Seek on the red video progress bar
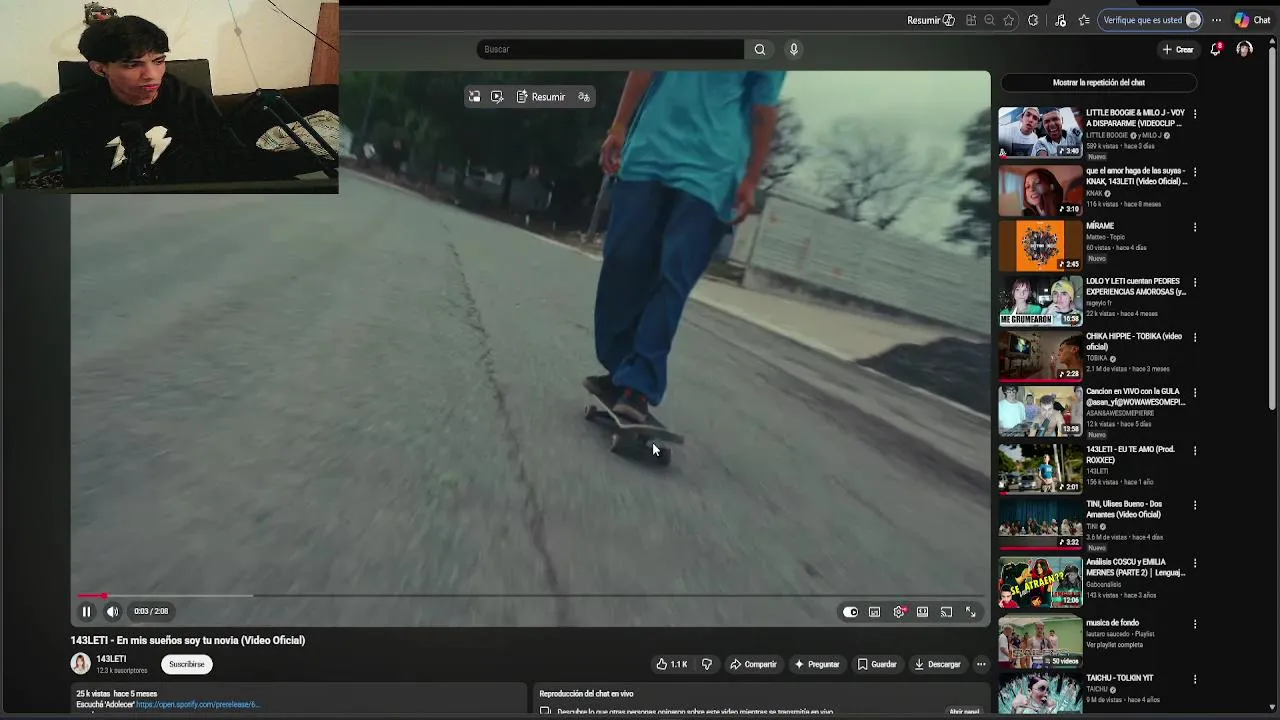1280x720 pixels. (x=530, y=596)
